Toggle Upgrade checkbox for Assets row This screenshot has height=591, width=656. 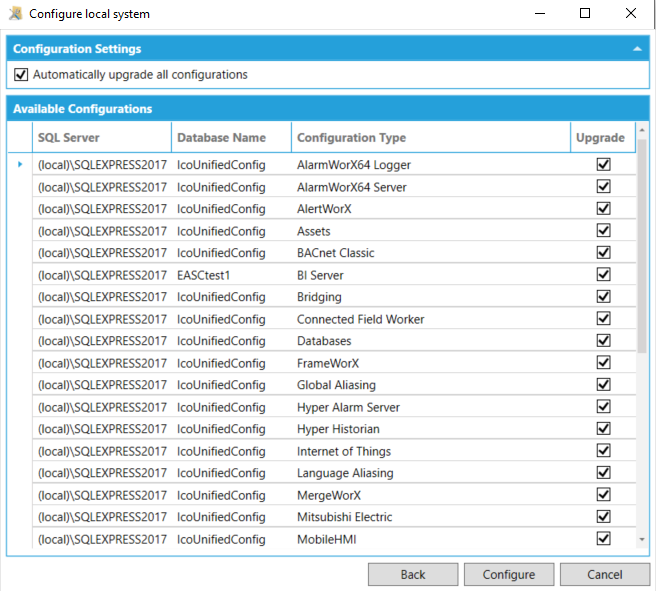click(603, 230)
